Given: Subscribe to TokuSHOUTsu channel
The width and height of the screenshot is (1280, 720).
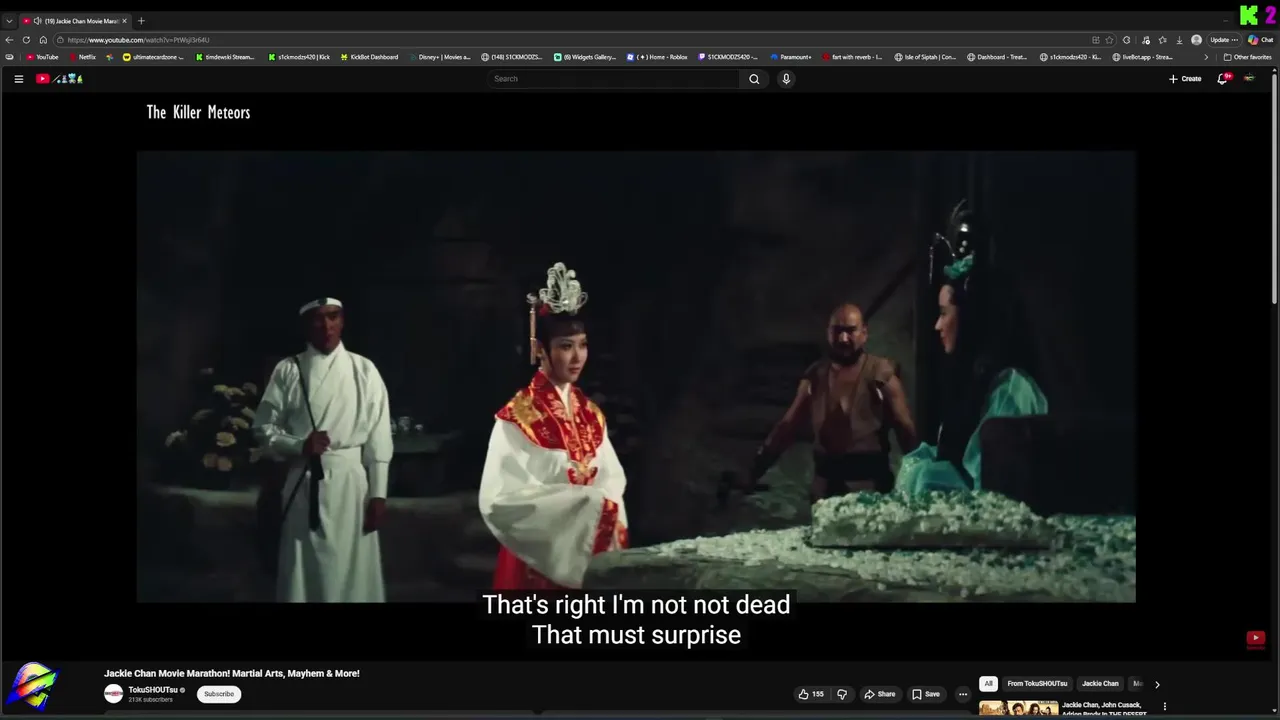Looking at the screenshot, I should [219, 694].
